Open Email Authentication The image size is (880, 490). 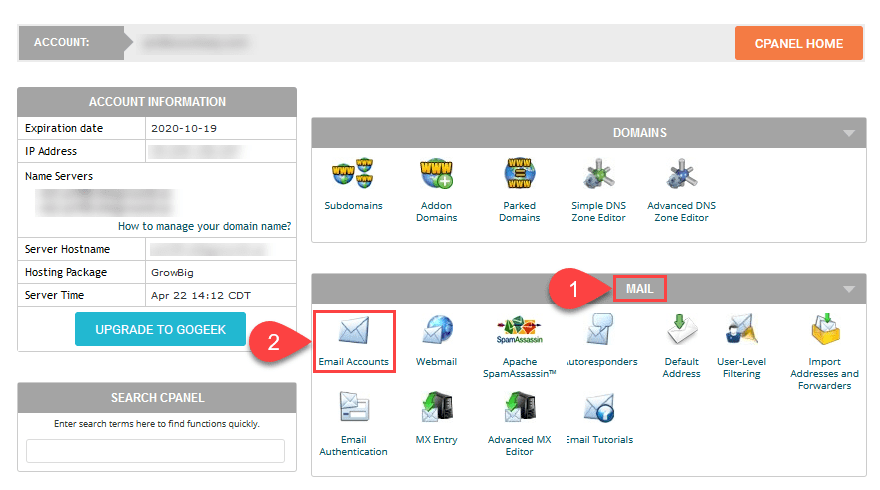[353, 424]
